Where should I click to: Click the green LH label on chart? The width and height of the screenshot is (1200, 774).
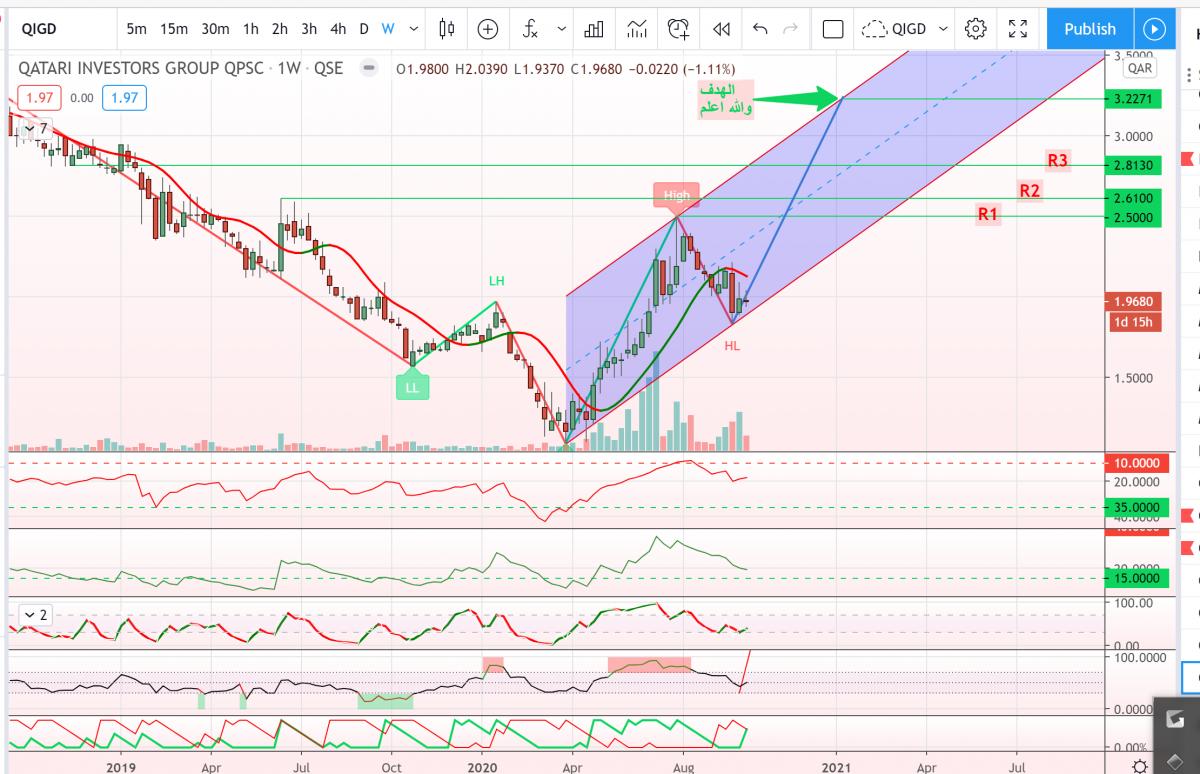[496, 281]
